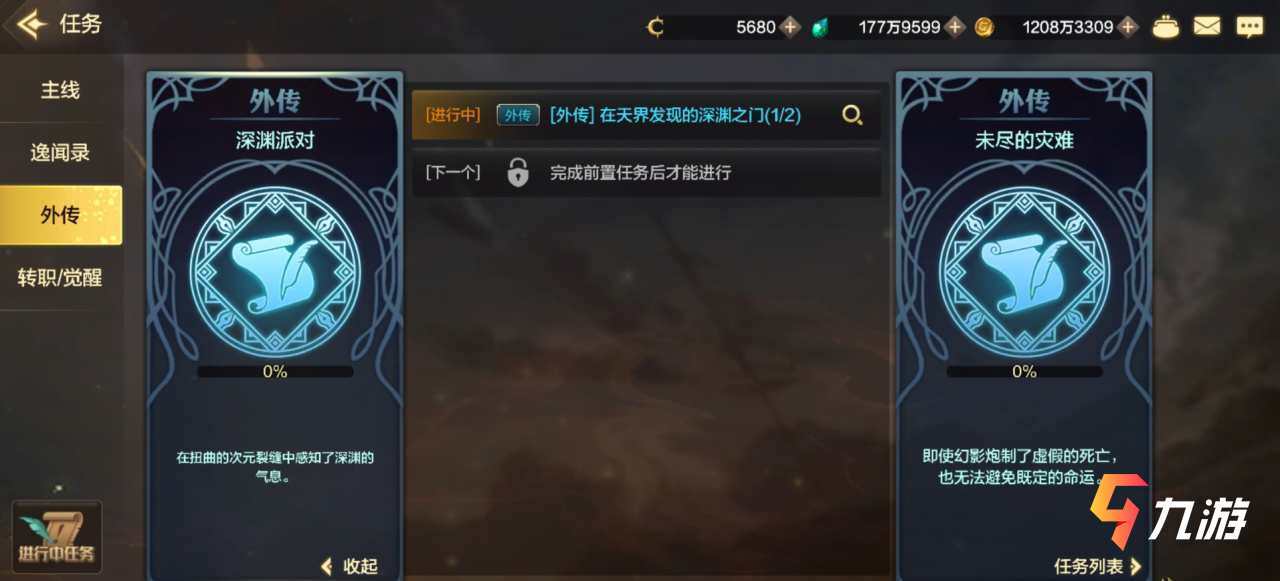Switch to the 主线 tab
This screenshot has width=1280, height=581.
pyautogui.click(x=60, y=90)
